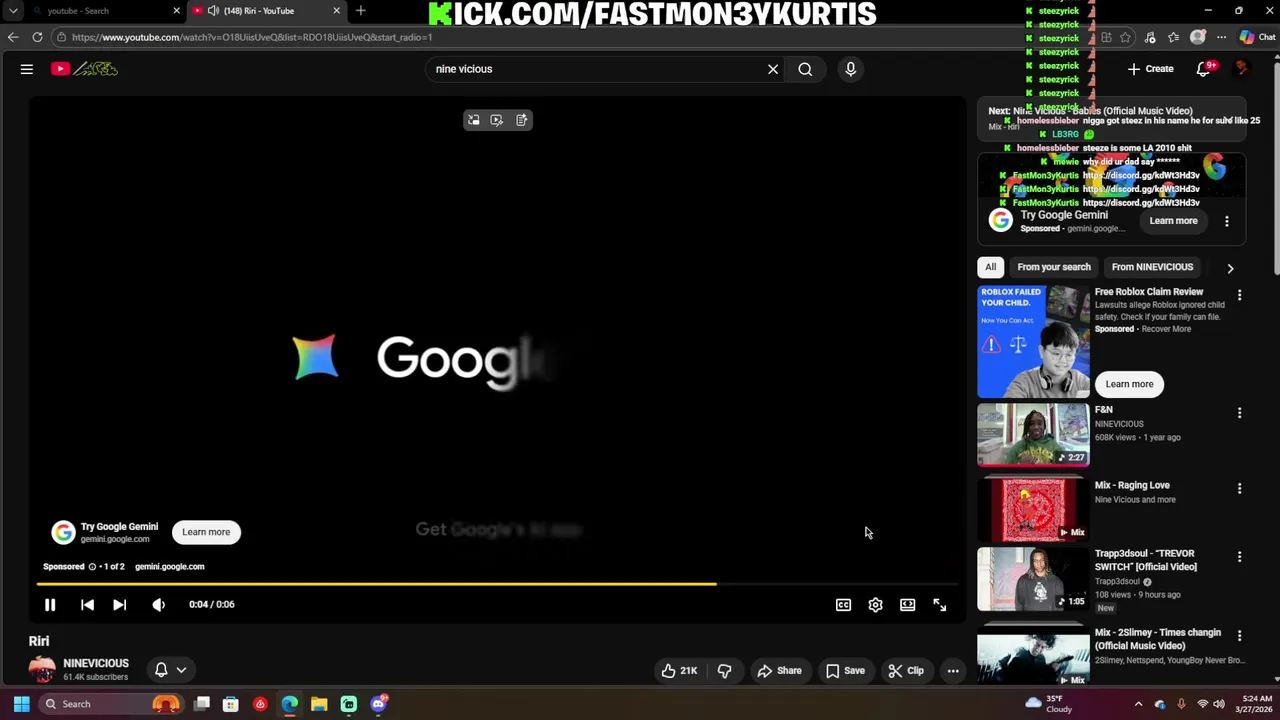
Task: Open the Mix - Raging Love playlist title
Action: point(1132,485)
